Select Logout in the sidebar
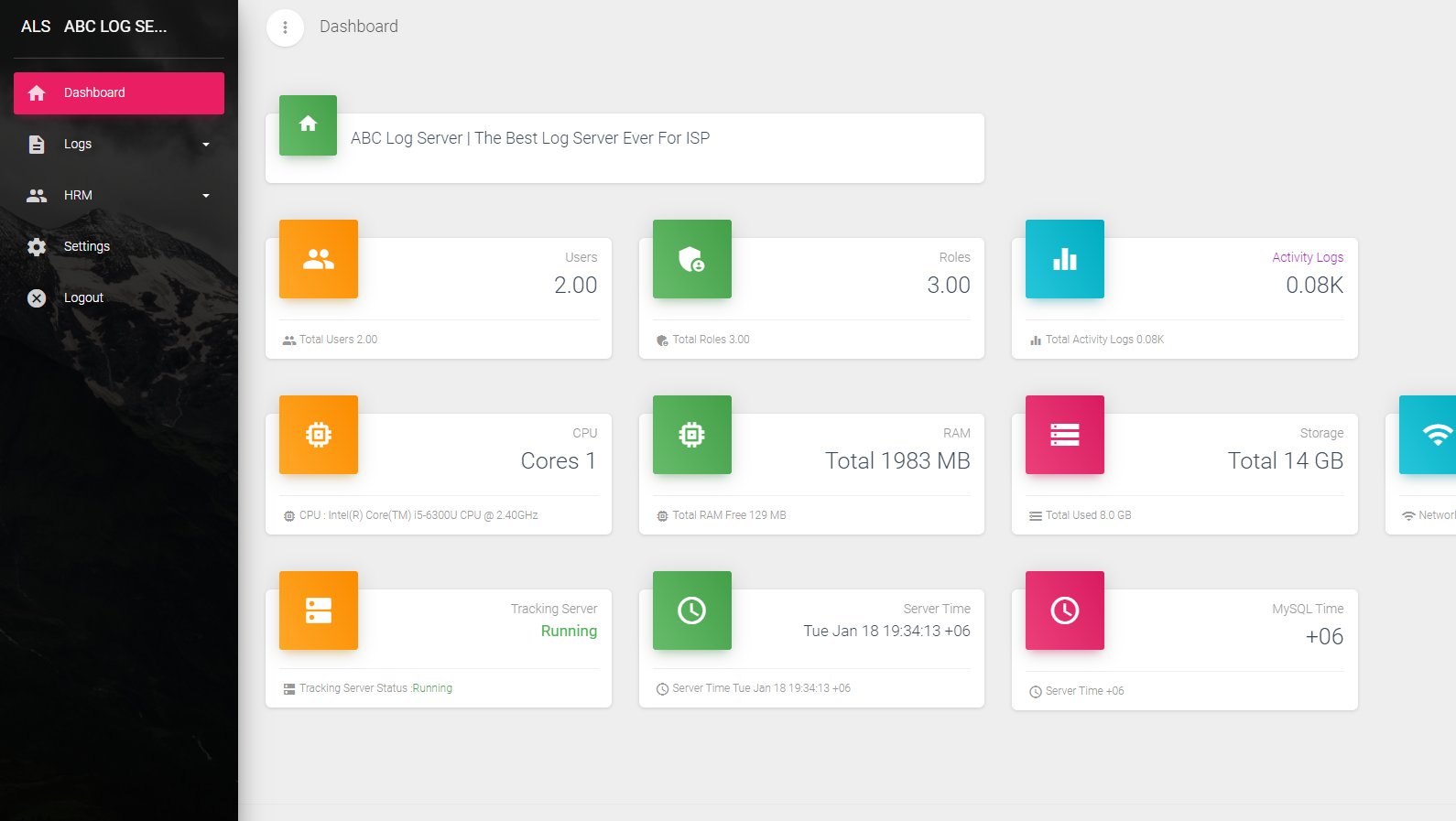 point(119,298)
